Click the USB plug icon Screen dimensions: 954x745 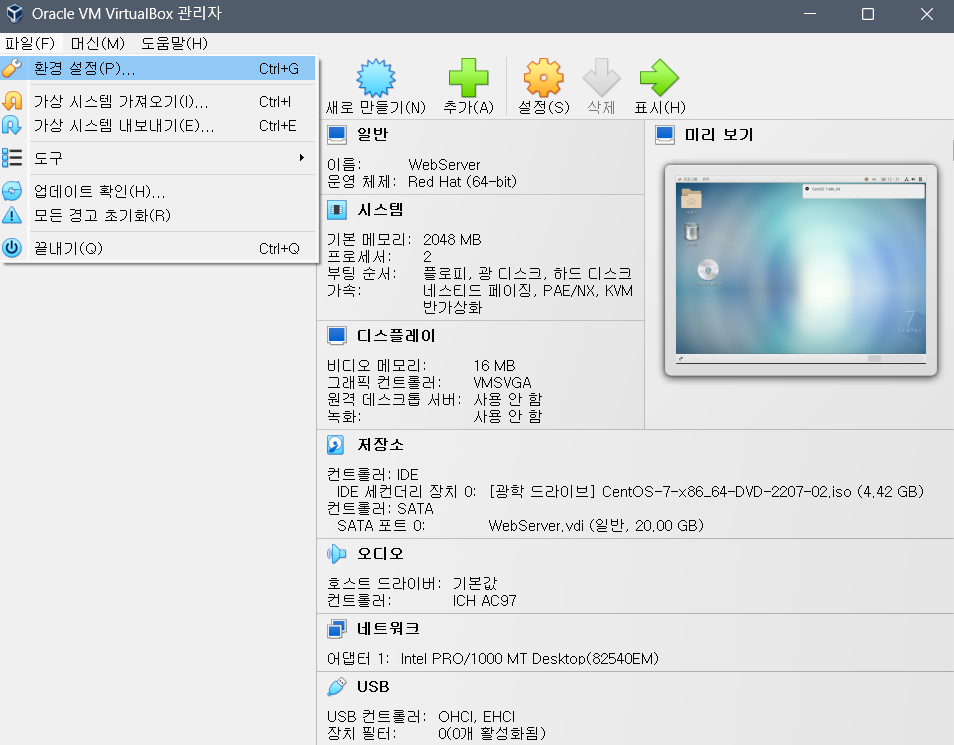tap(336, 687)
